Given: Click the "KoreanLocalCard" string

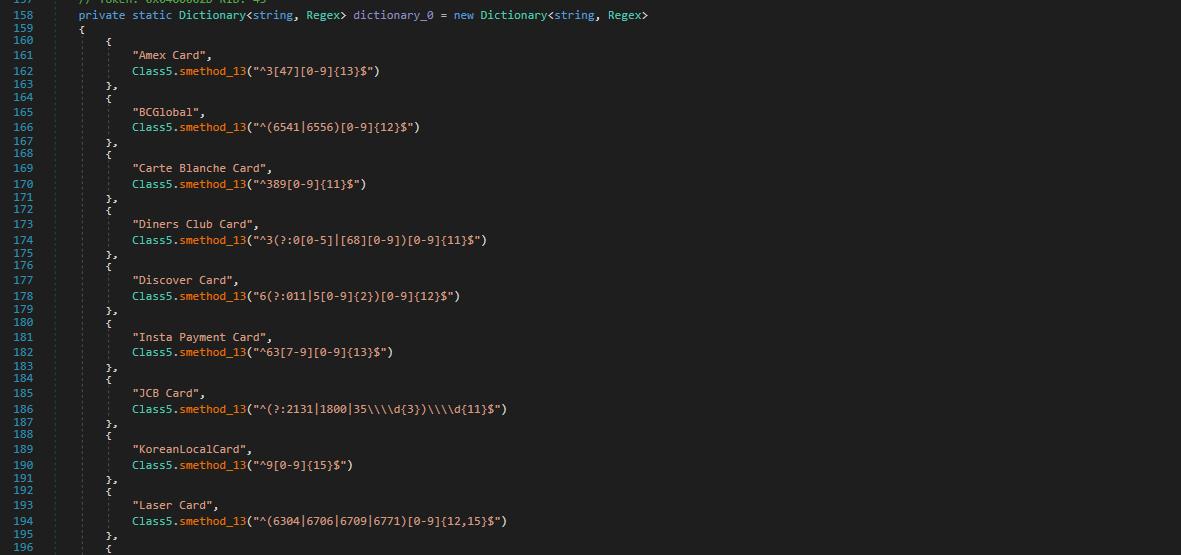Looking at the screenshot, I should (x=192, y=449).
